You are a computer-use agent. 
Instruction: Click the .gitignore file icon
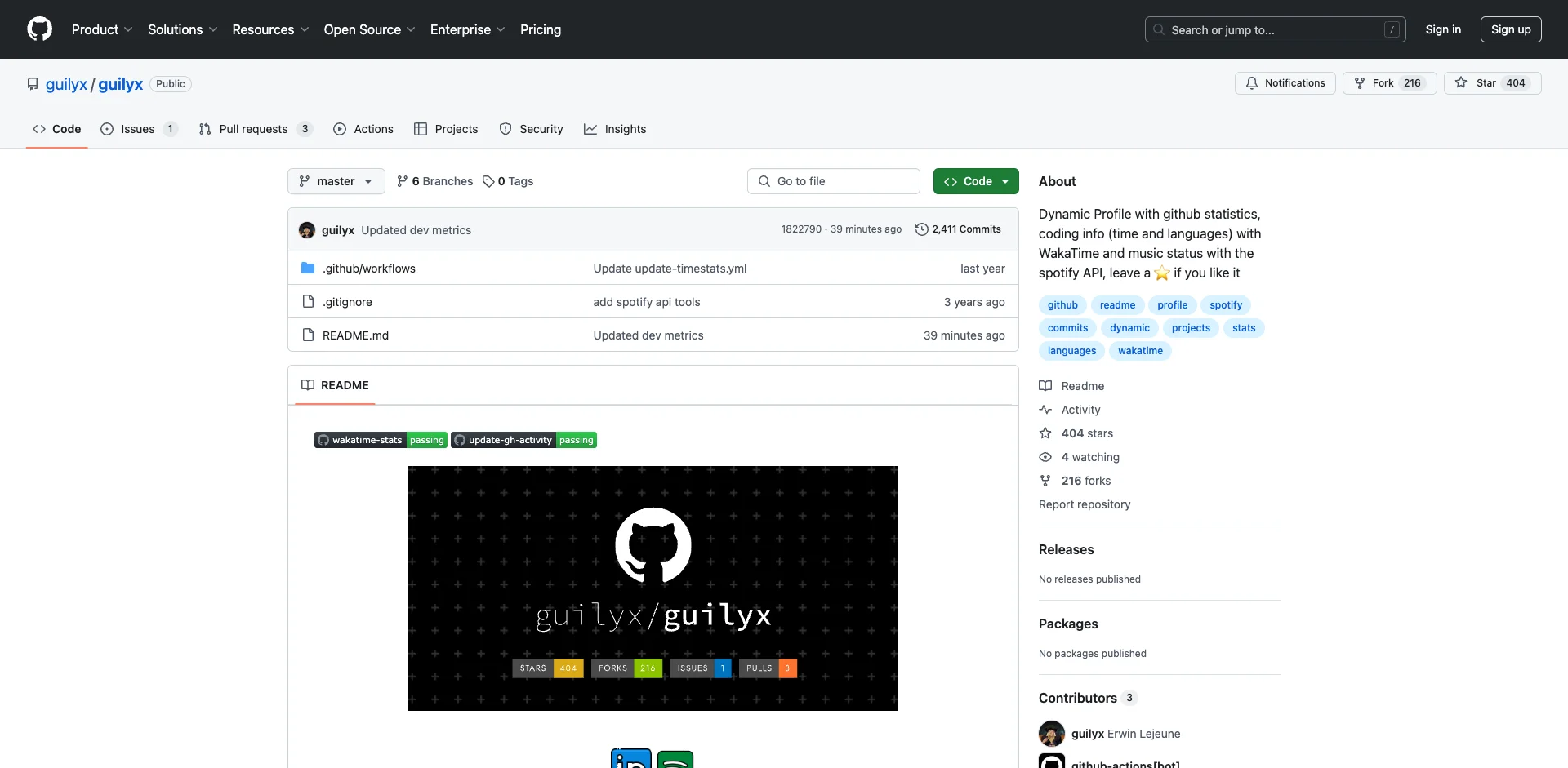pos(308,301)
